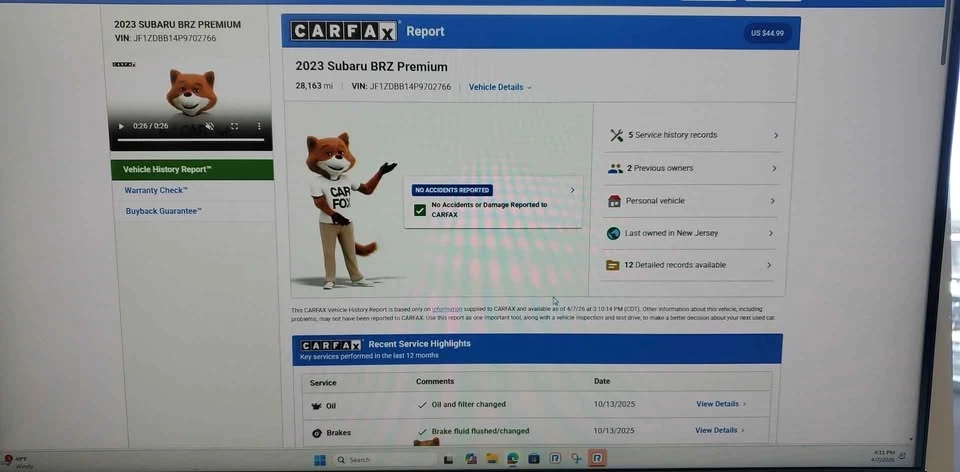This screenshot has height=472, width=960.
Task: Click the 2023 SUBARU BRZ PREMIUM sidebar title
Action: click(178, 24)
